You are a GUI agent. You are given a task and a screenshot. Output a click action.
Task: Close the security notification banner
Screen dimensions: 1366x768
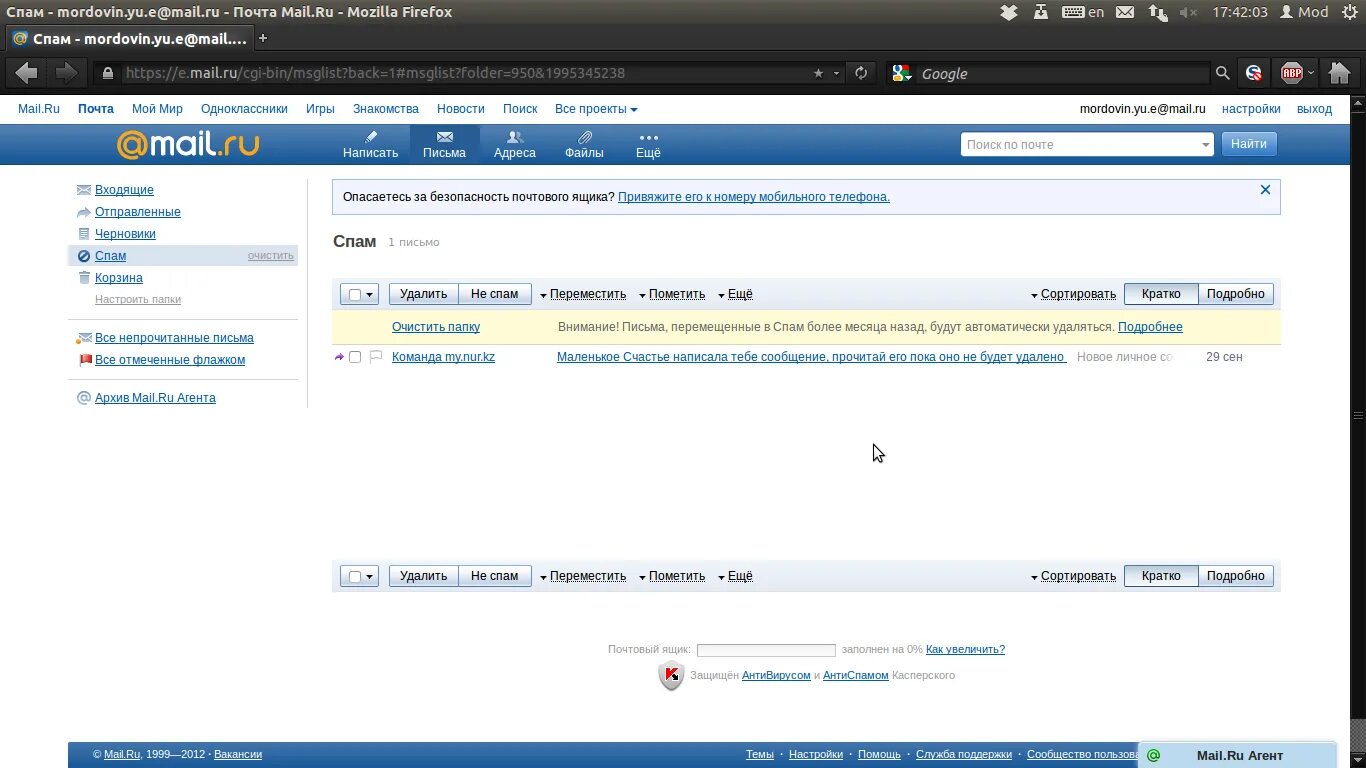1265,189
